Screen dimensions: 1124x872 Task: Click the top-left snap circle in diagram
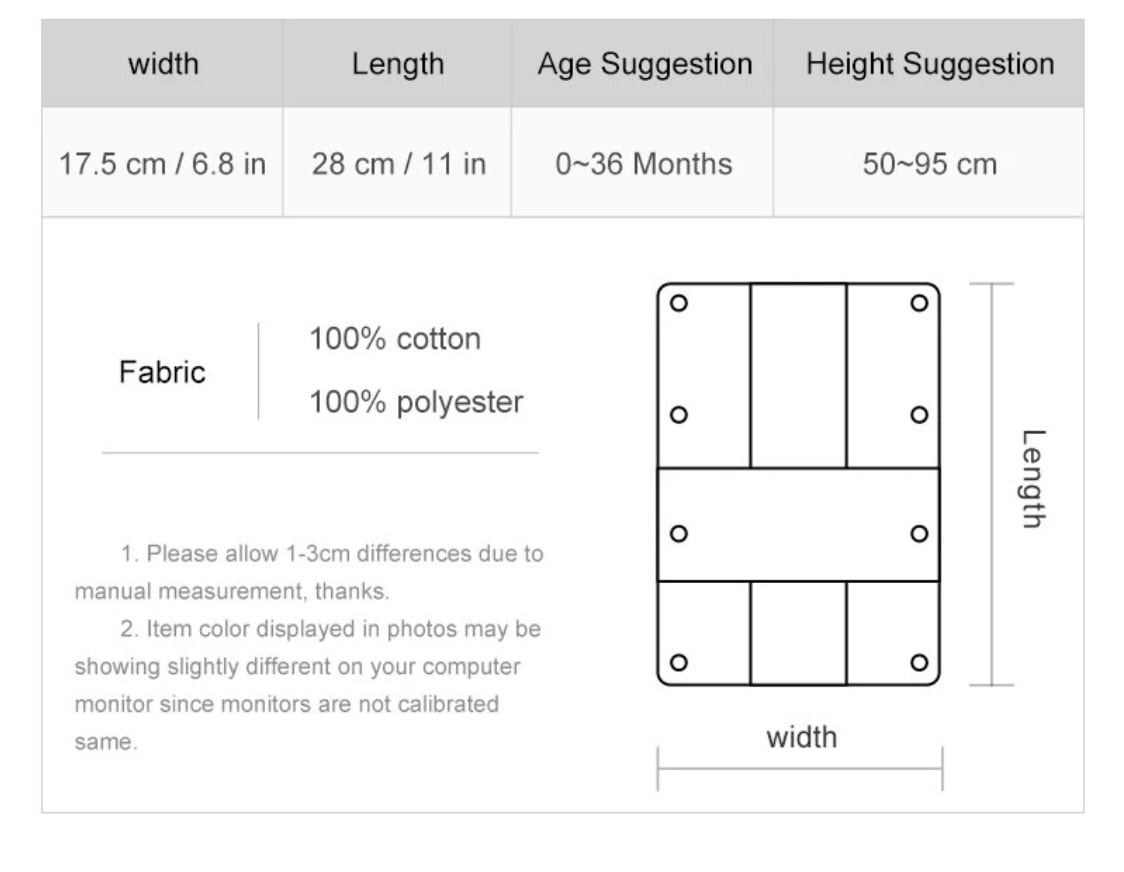[678, 303]
